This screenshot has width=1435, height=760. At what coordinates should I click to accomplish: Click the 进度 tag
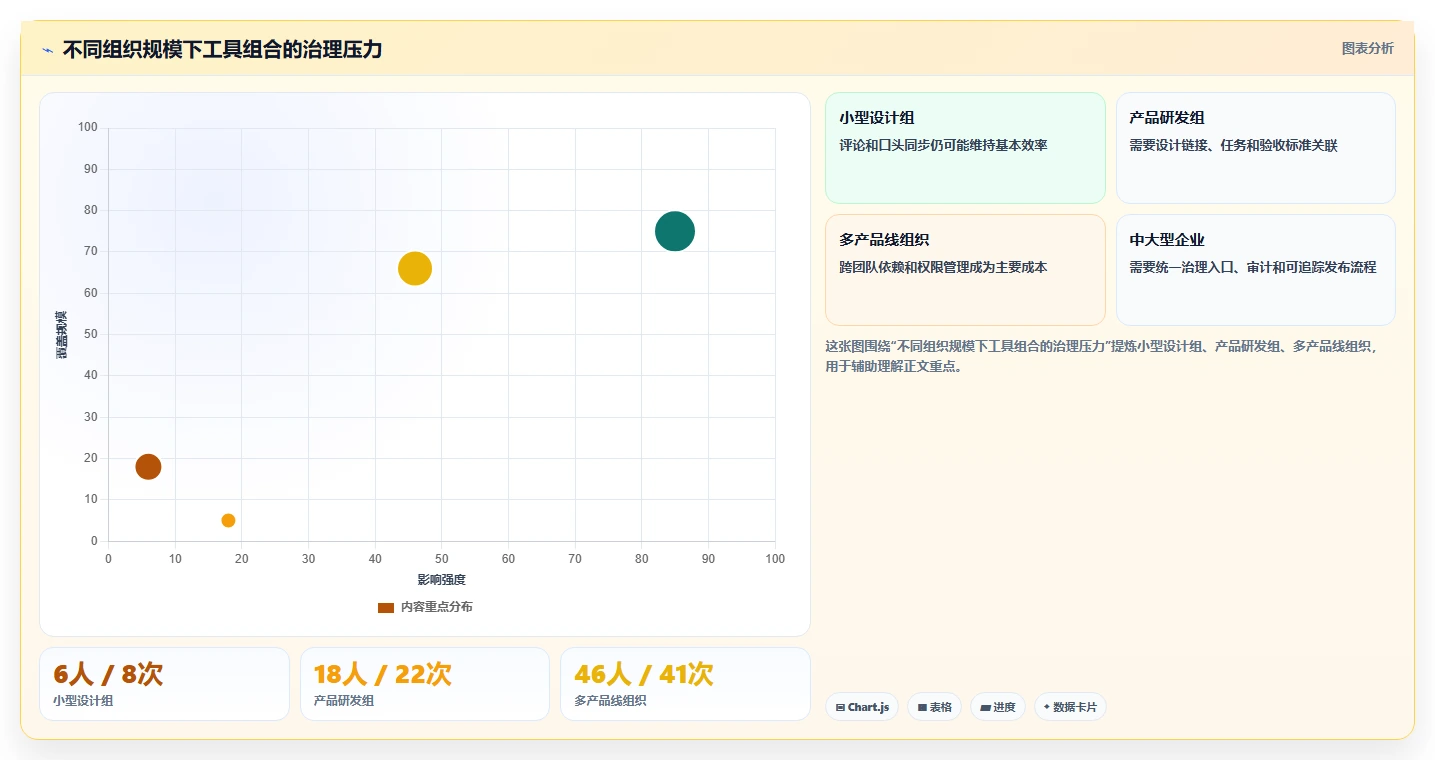point(998,707)
